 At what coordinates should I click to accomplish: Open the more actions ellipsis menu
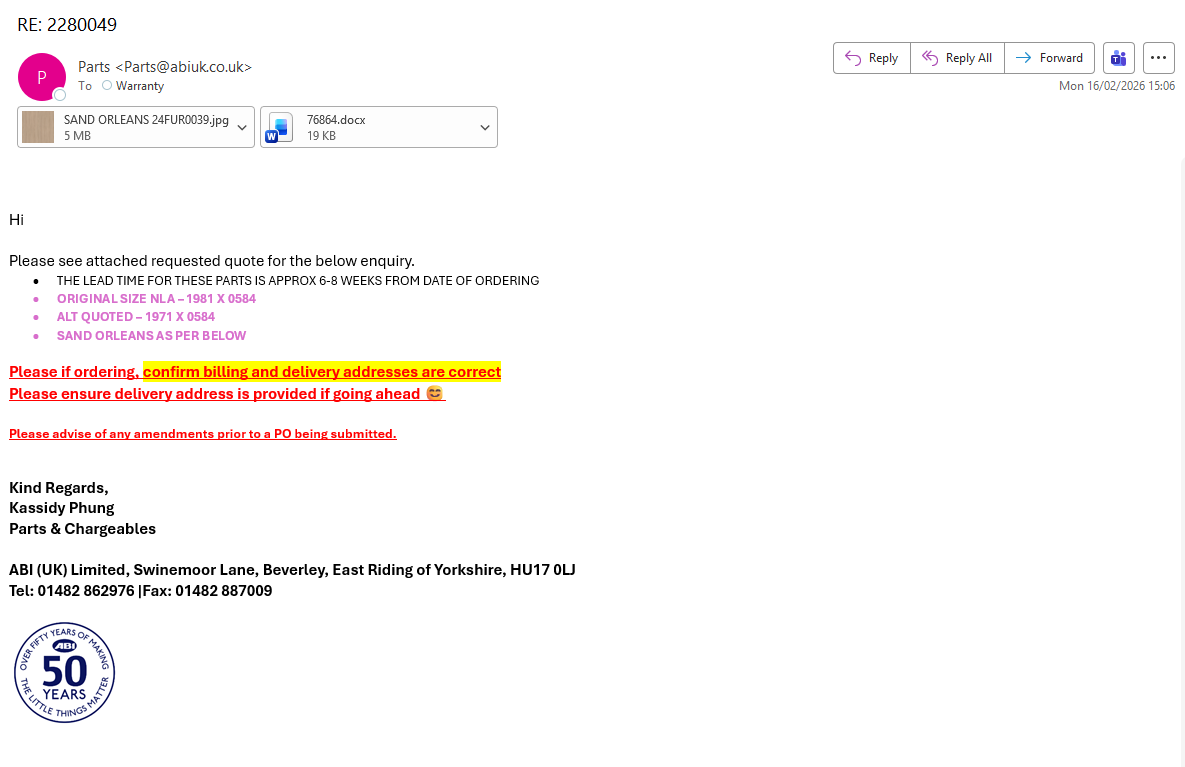point(1159,58)
